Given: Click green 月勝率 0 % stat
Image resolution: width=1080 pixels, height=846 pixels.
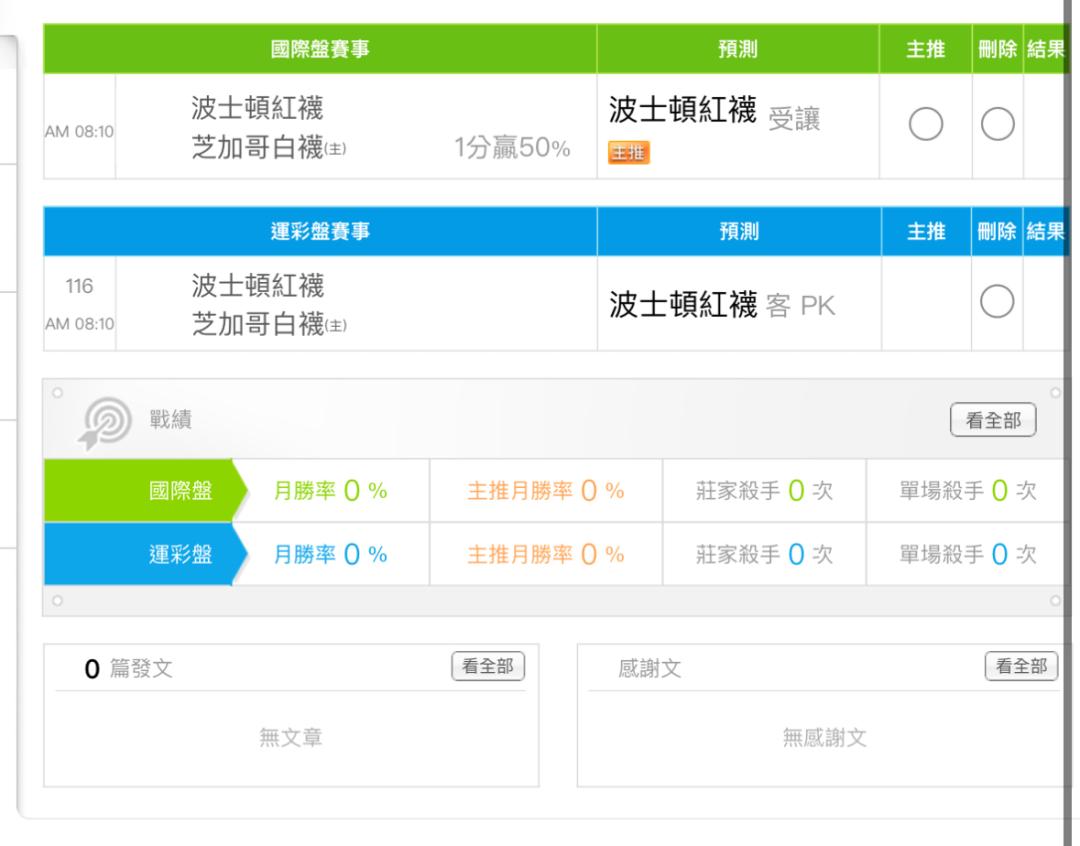Looking at the screenshot, I should (x=331, y=491).
